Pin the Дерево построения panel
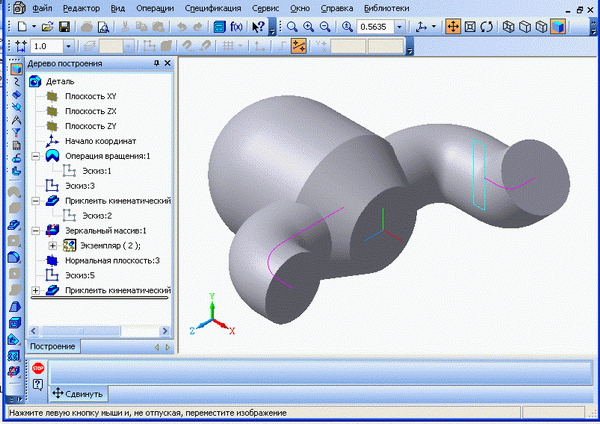This screenshot has height=424, width=600. coord(155,63)
